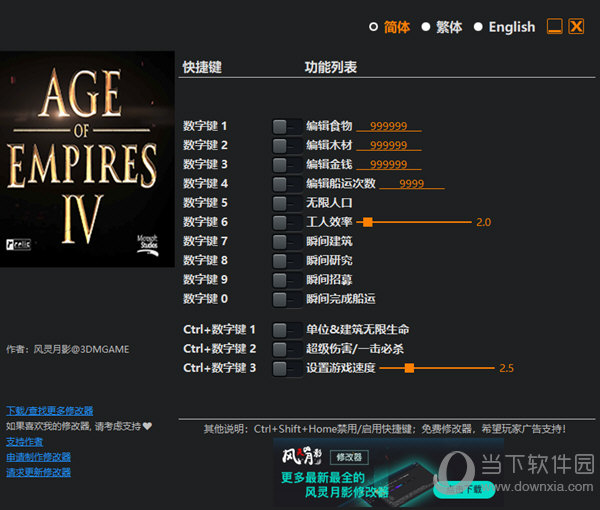Viewport: 600px width, 510px height.
Task: Click the 设置游戏速度 slider handle
Action: (409, 368)
